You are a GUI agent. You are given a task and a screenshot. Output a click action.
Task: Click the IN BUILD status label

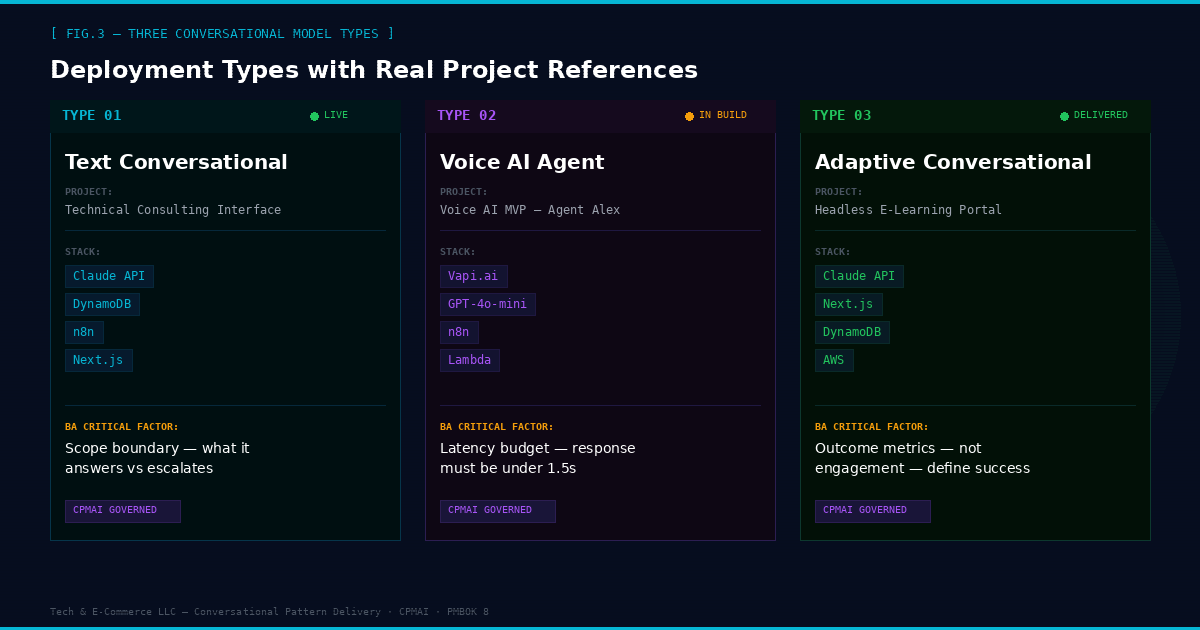[x=723, y=116]
